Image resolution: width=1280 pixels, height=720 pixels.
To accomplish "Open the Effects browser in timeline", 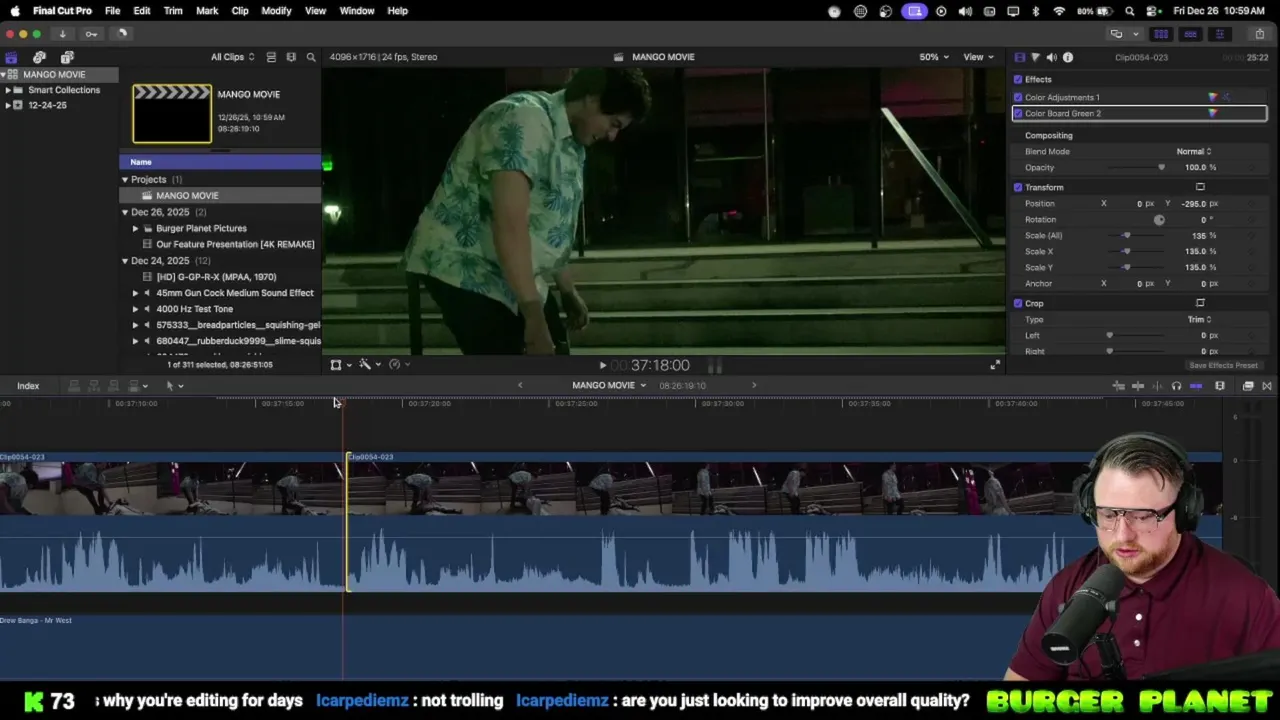I will [1248, 386].
